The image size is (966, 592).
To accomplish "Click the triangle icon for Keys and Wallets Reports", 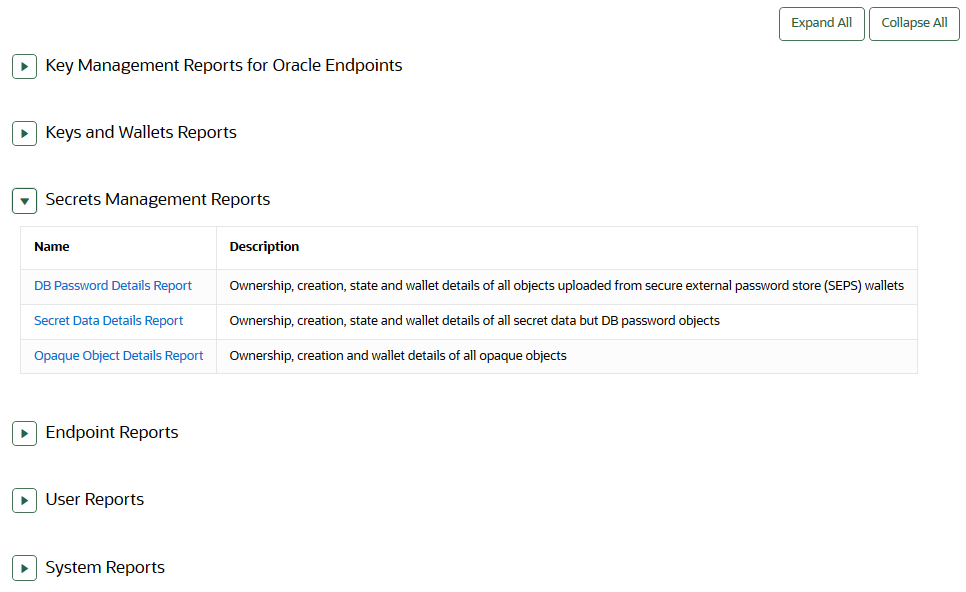I will tap(24, 133).
